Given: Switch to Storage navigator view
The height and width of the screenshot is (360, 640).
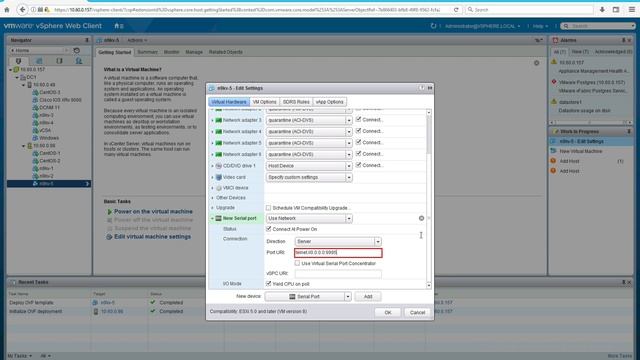Looking at the screenshot, I should coord(59,61).
